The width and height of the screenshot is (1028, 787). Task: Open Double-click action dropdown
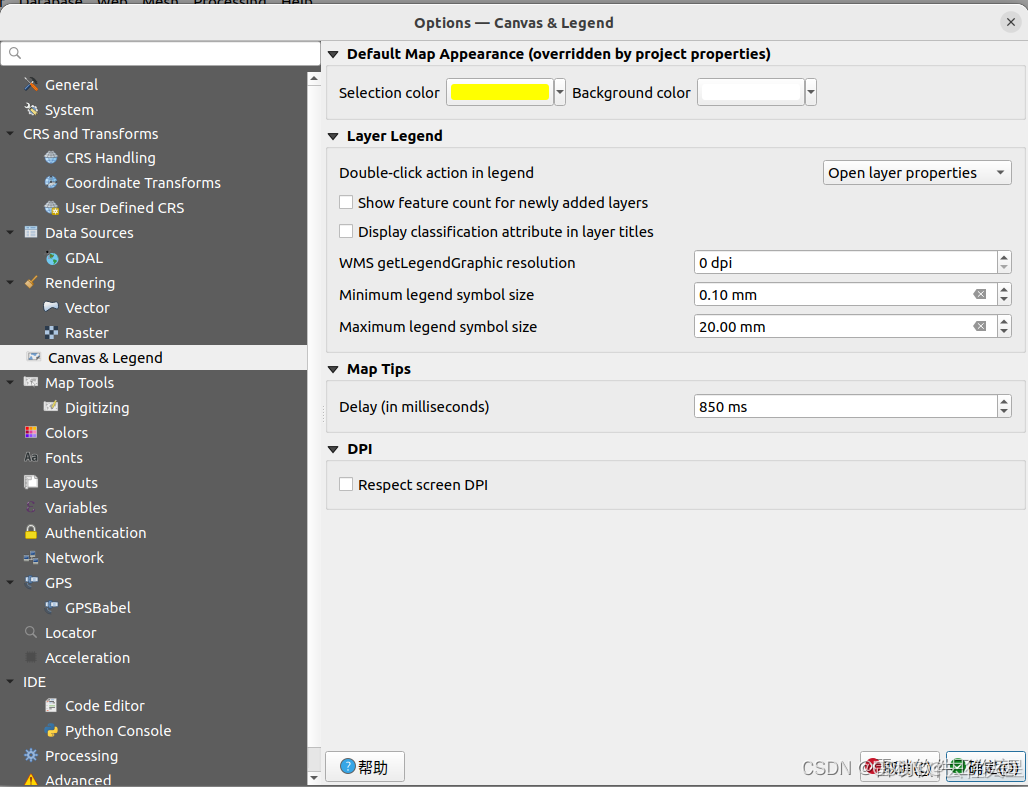coord(917,172)
